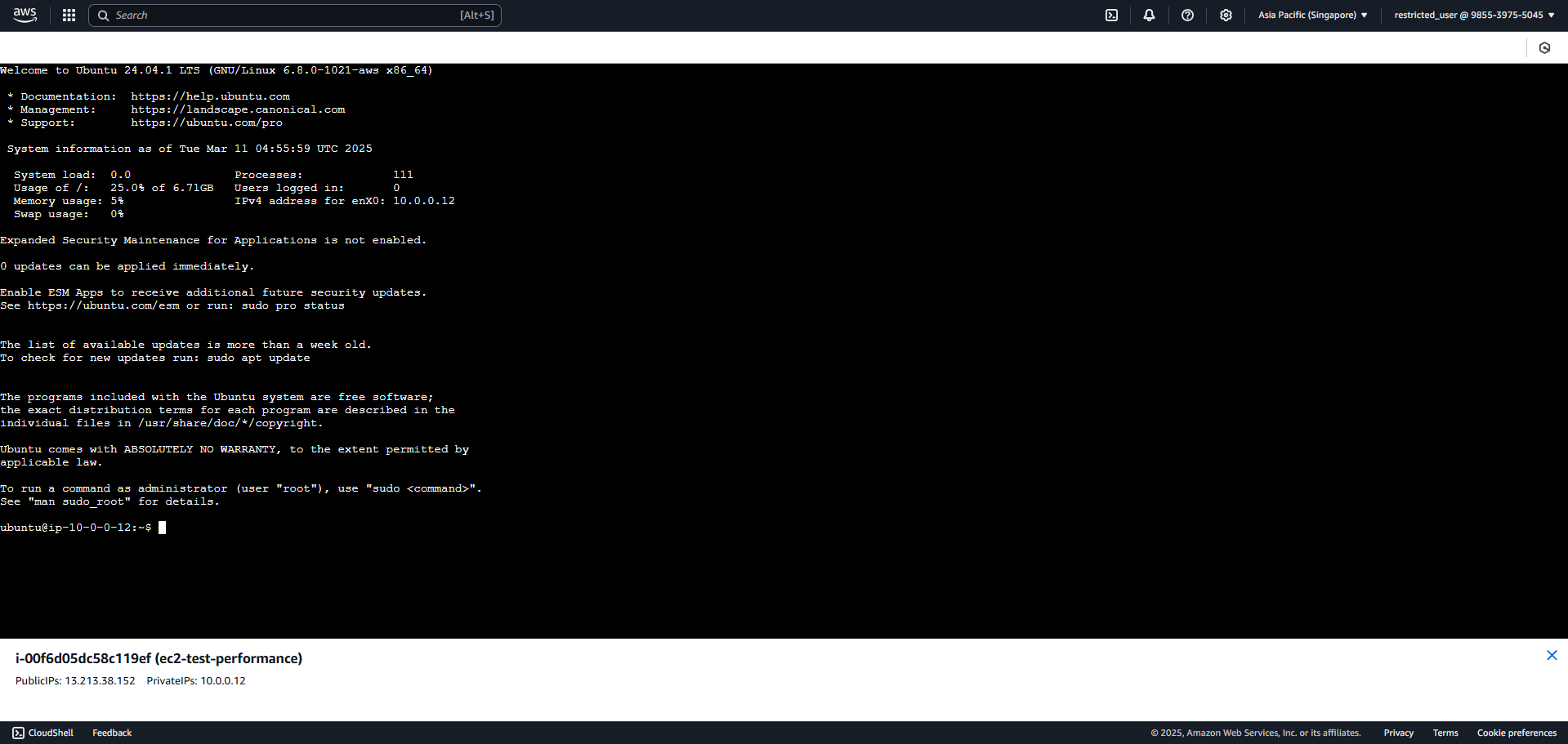The height and width of the screenshot is (744, 1568).
Task: Open the help question mark menu
Action: tap(1187, 15)
